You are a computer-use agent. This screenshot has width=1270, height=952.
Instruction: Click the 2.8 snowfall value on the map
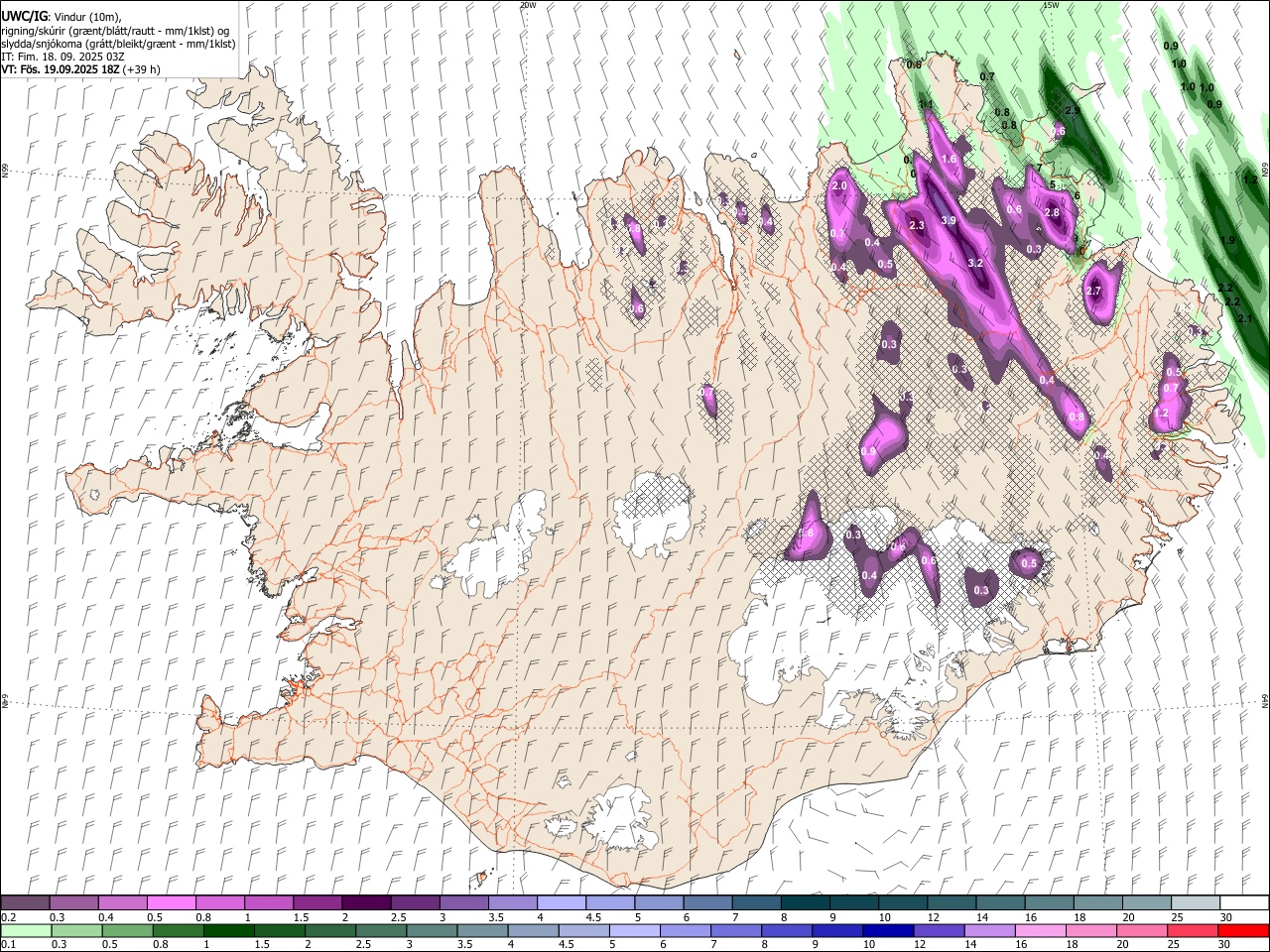[x=1052, y=212]
